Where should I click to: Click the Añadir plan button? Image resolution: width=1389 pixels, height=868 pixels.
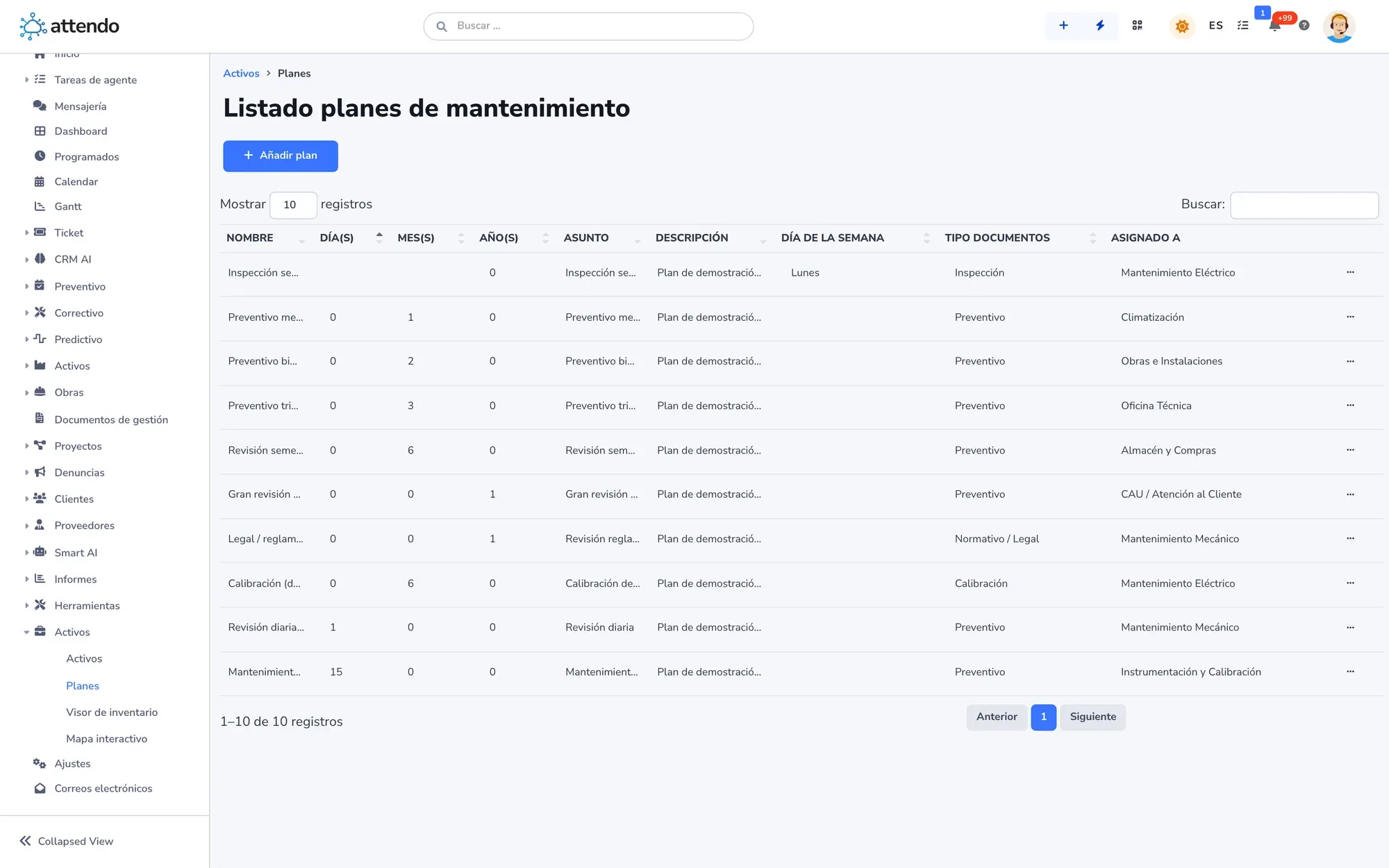tap(281, 156)
